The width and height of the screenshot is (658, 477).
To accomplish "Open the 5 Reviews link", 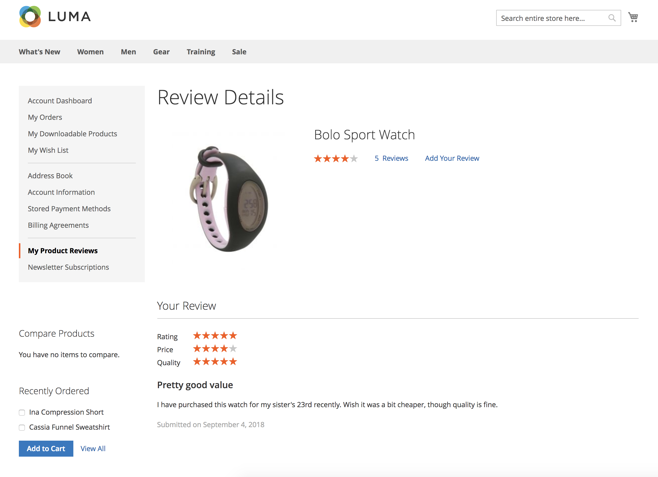I will click(x=391, y=158).
